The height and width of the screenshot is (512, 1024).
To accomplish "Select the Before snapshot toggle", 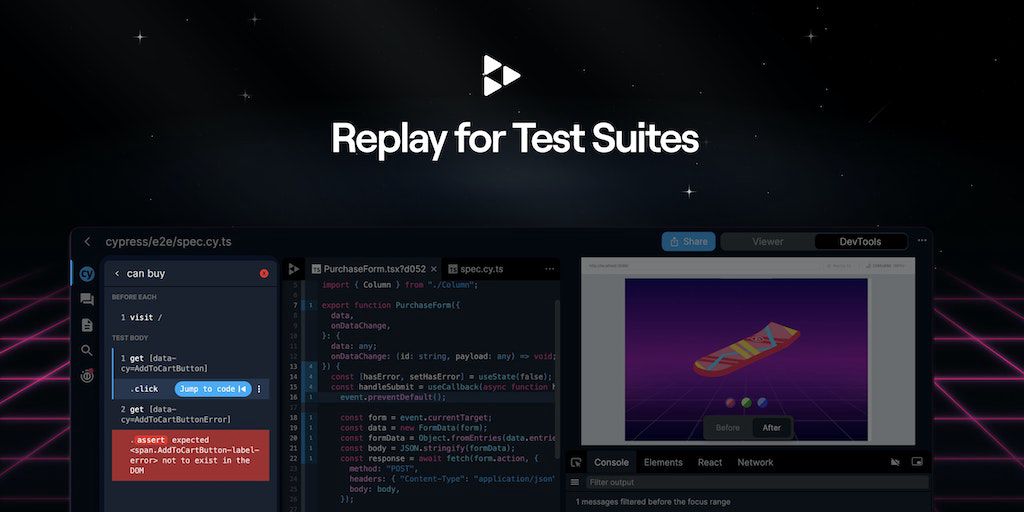I will (728, 428).
